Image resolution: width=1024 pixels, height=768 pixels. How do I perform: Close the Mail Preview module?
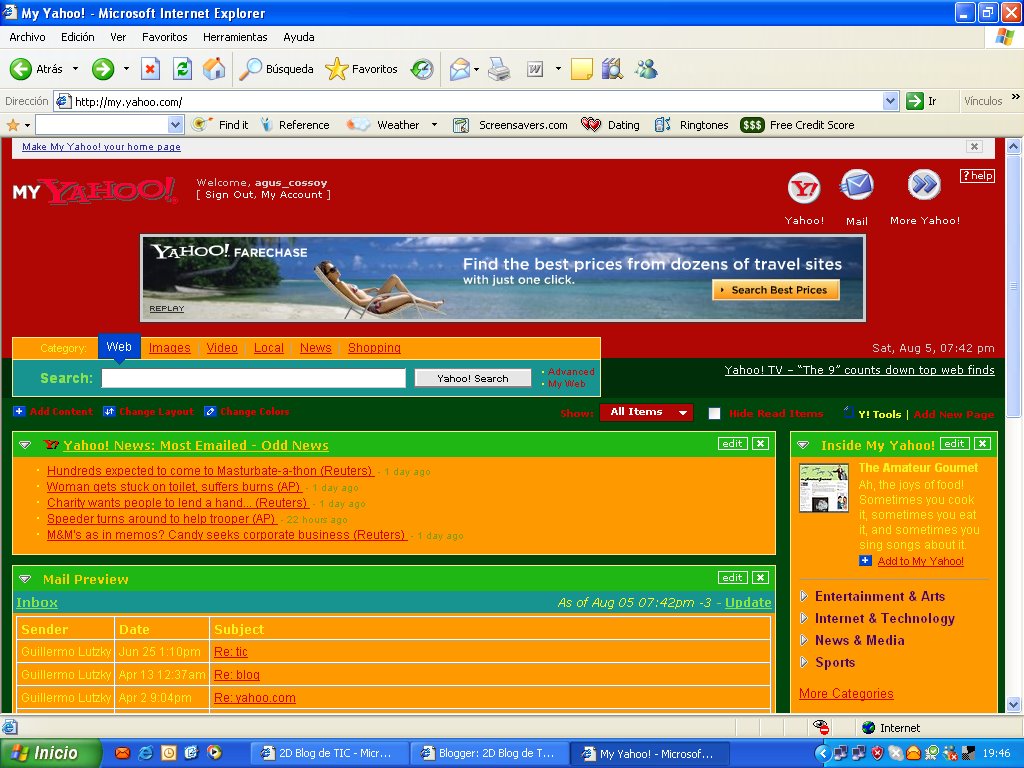coord(760,578)
